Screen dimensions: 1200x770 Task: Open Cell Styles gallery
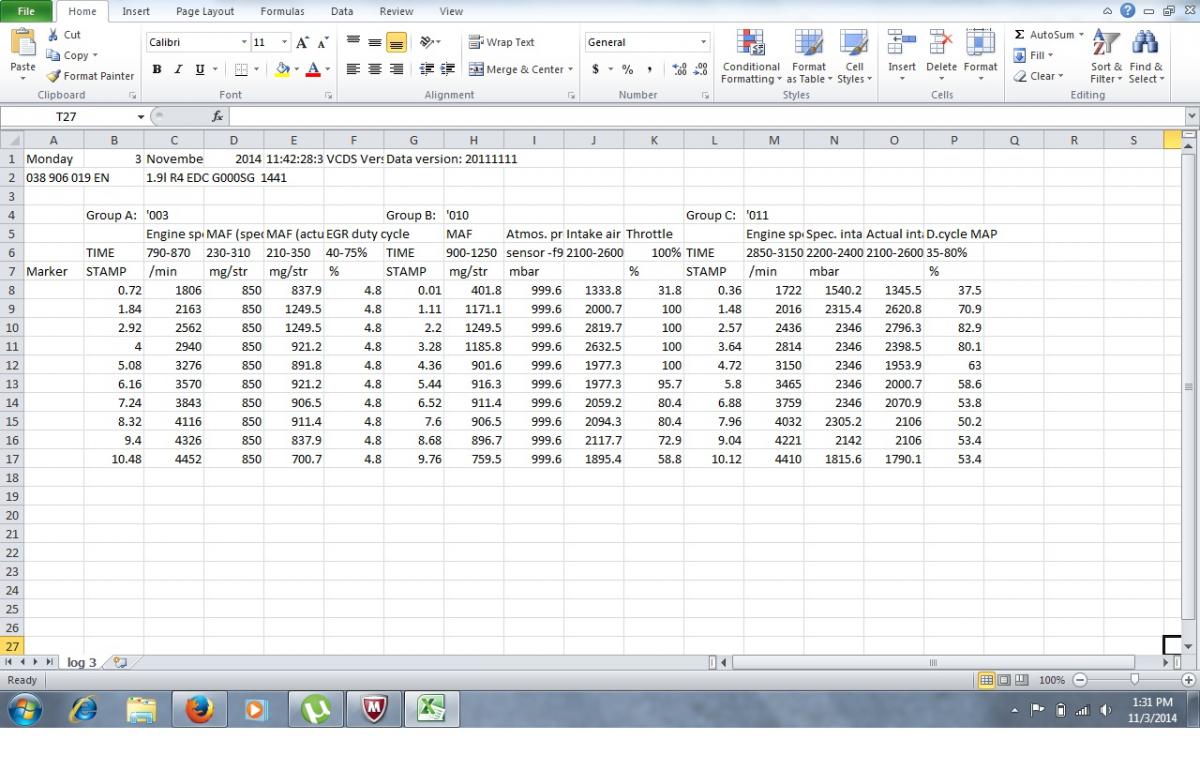point(854,57)
